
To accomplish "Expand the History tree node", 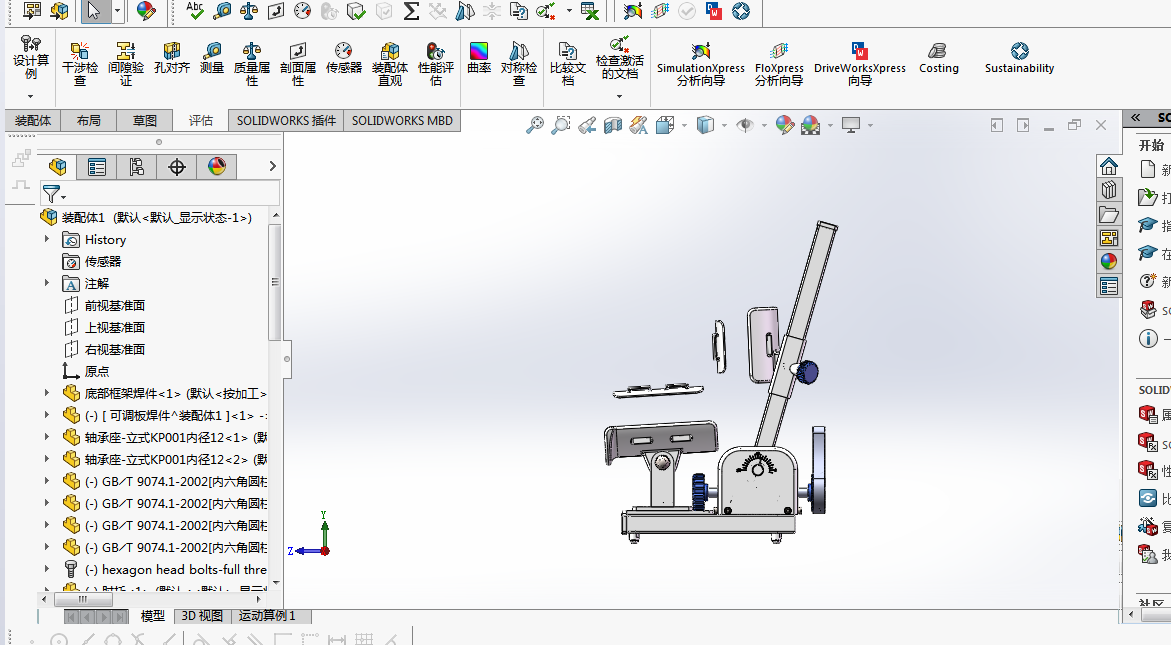I will pyautogui.click(x=47, y=239).
